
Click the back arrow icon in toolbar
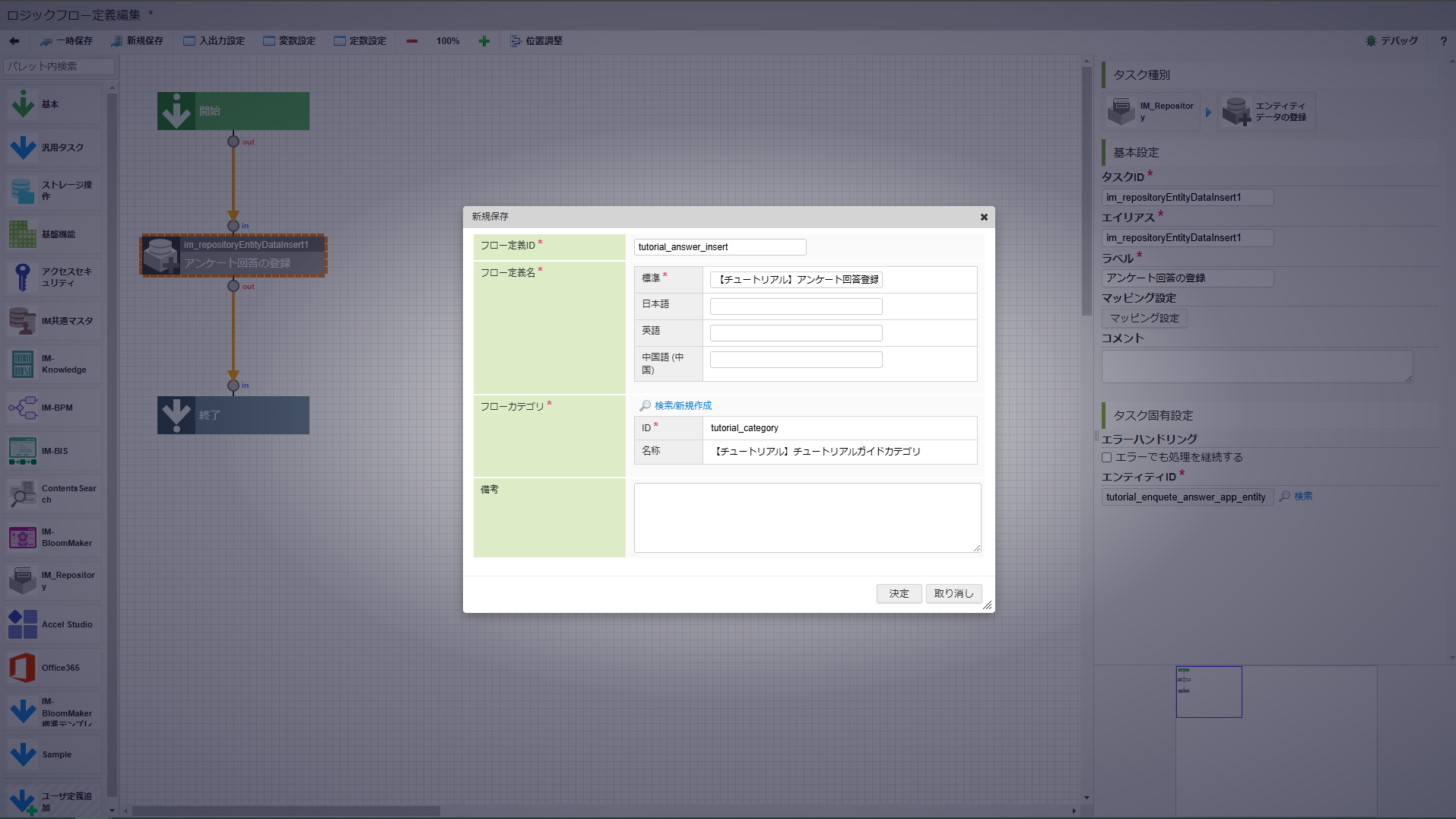coord(14,41)
